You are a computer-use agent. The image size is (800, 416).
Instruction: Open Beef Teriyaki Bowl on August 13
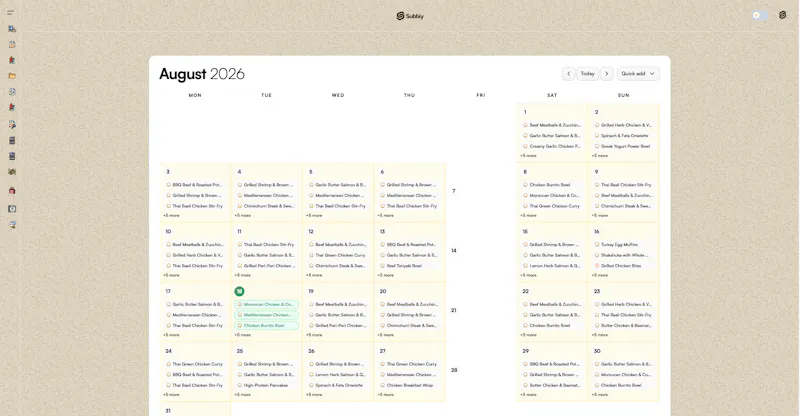409,266
